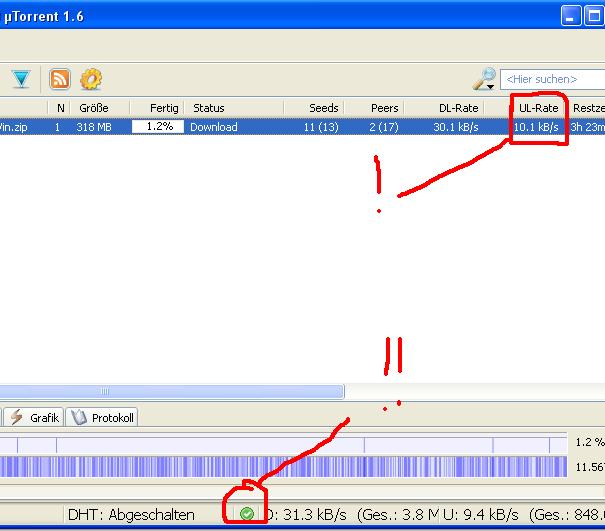Click the downloaded pieces bar beside 1.2 %
Screen dimensions: 605x531
point(283,445)
